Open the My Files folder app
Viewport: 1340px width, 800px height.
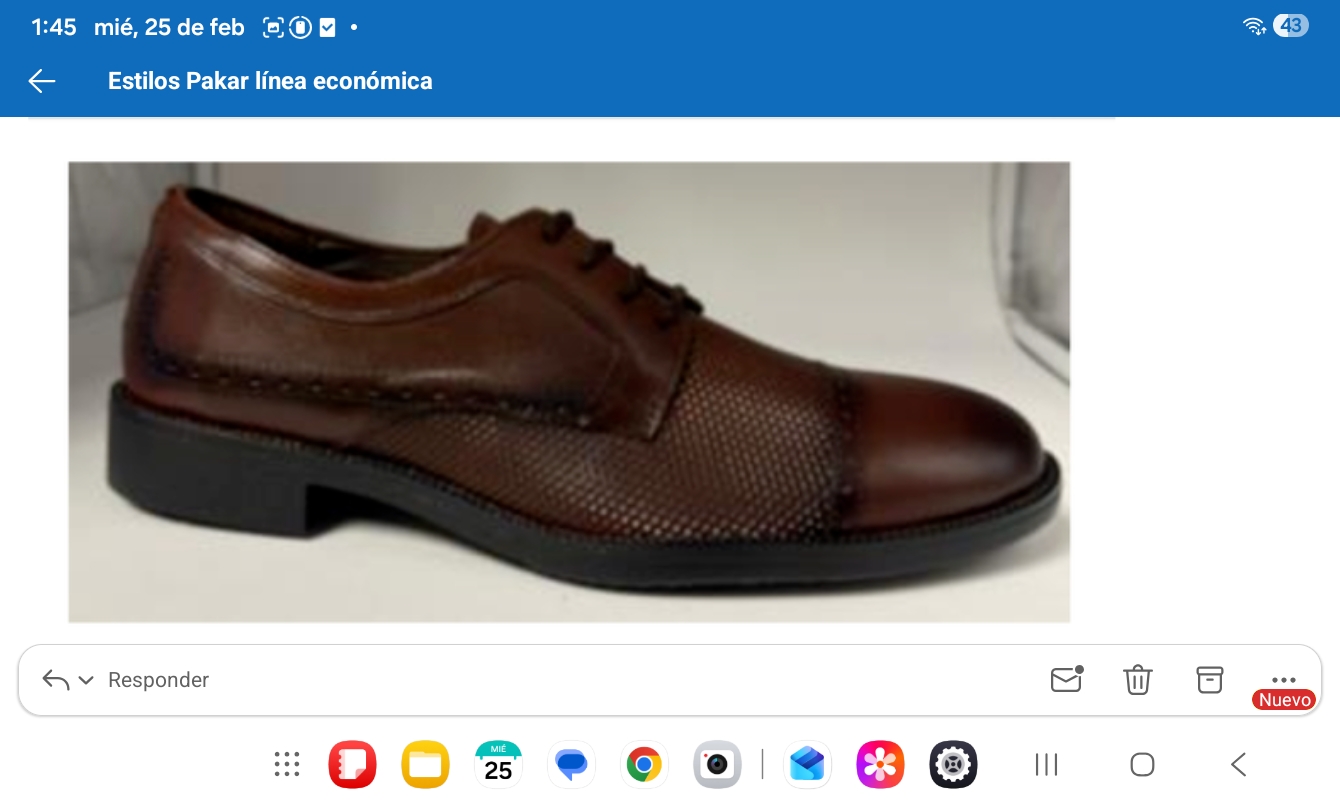point(425,765)
